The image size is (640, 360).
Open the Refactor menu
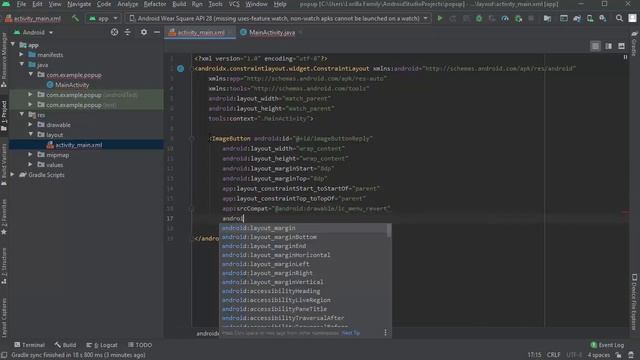[155, 4]
